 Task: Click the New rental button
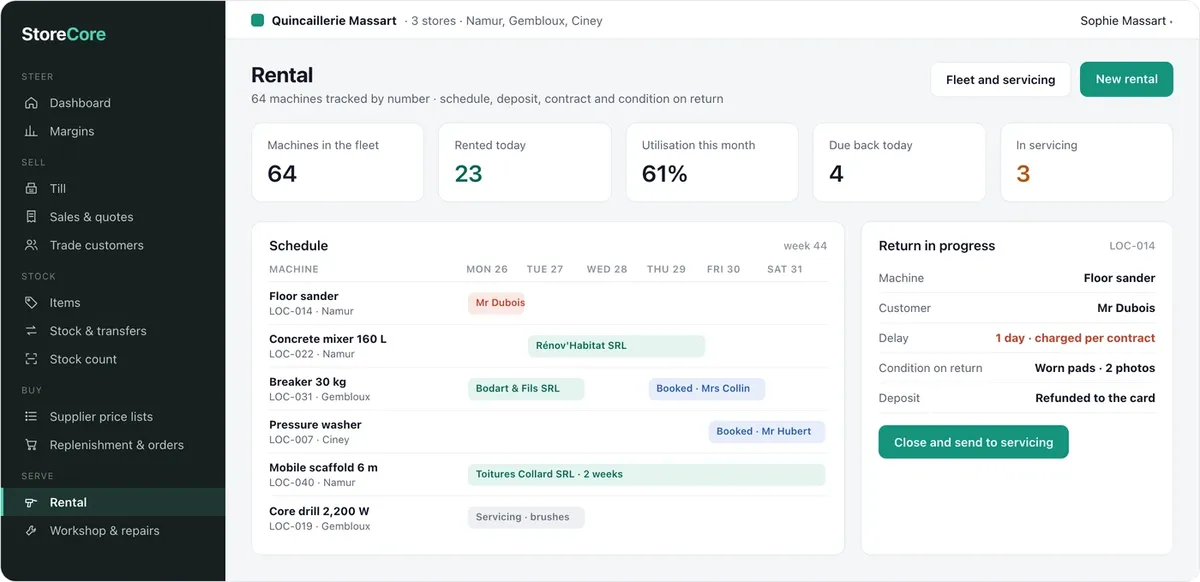pyautogui.click(x=1126, y=80)
